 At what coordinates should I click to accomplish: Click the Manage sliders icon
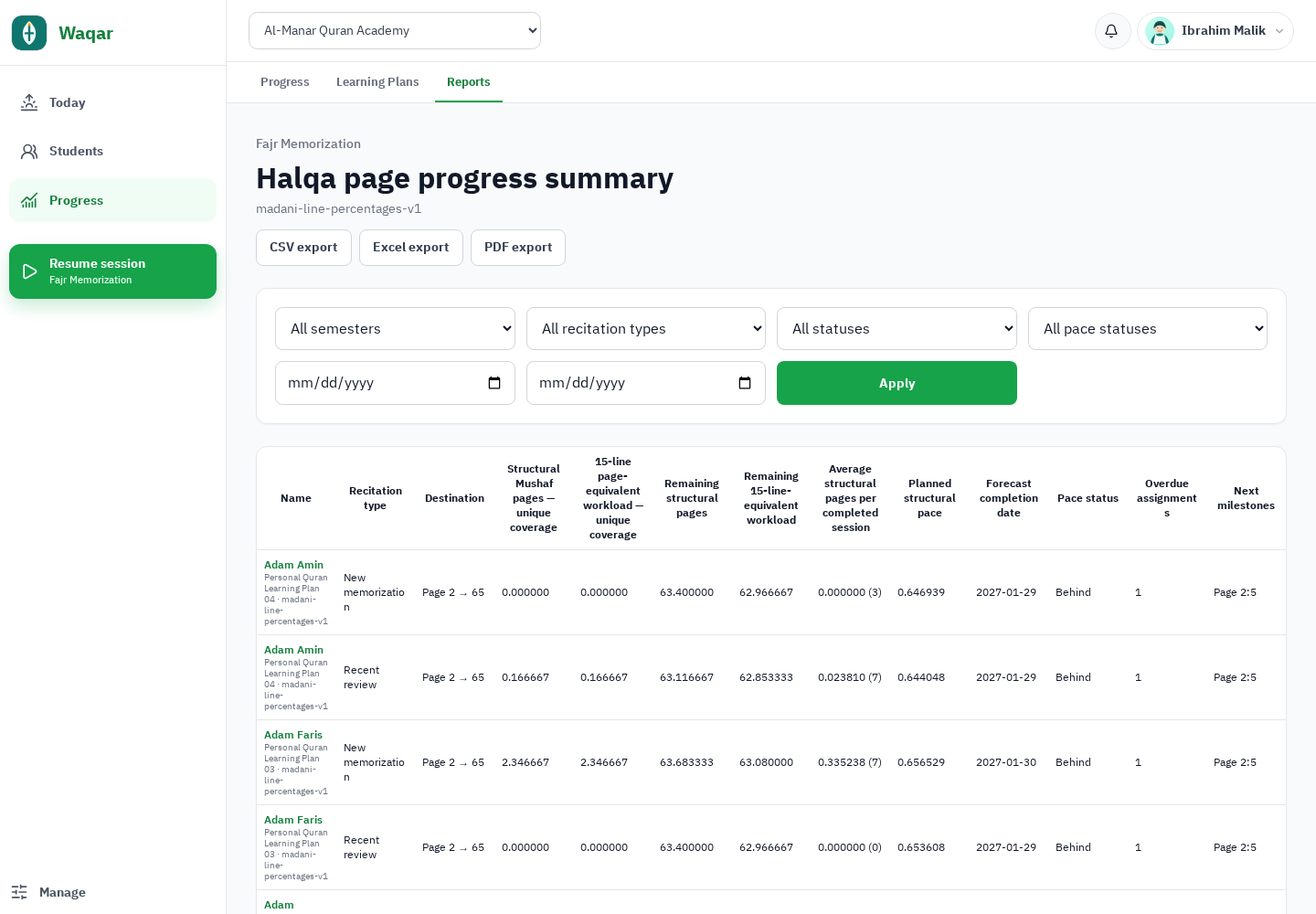19,892
